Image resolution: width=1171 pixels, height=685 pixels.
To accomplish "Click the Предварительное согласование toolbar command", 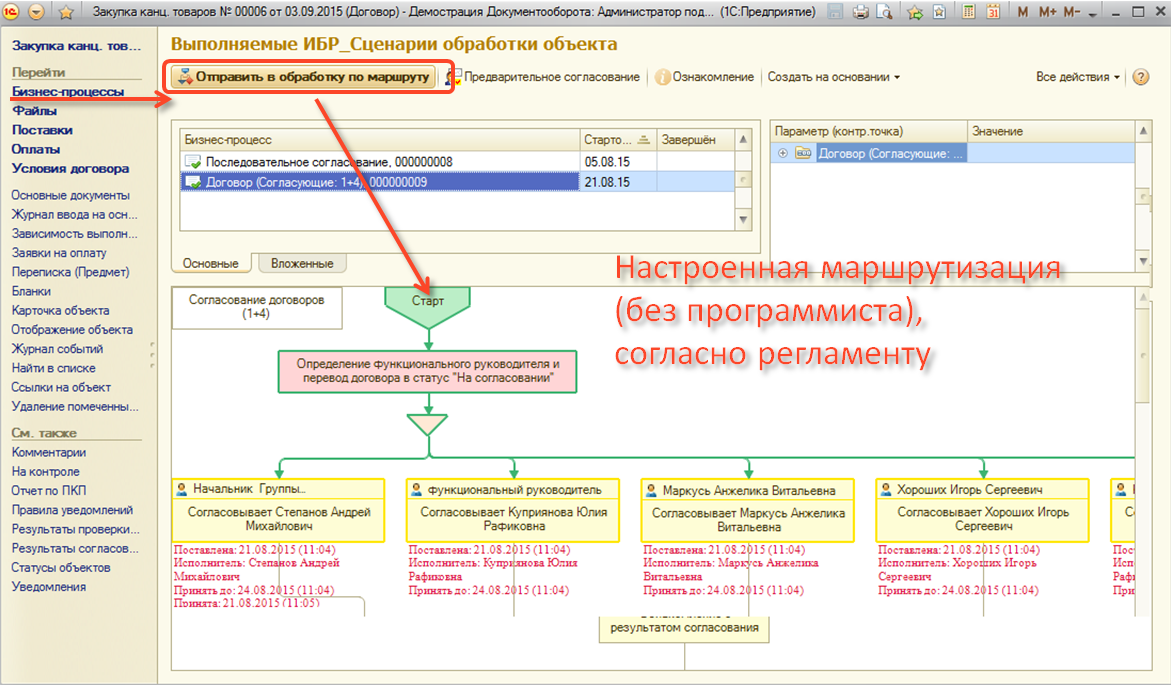I will point(551,77).
